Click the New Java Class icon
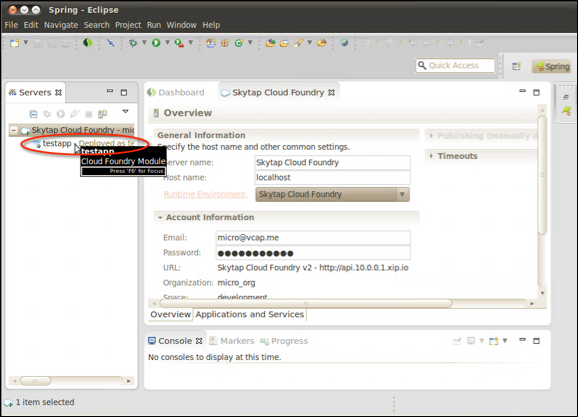The width and height of the screenshot is (578, 417). click(239, 43)
